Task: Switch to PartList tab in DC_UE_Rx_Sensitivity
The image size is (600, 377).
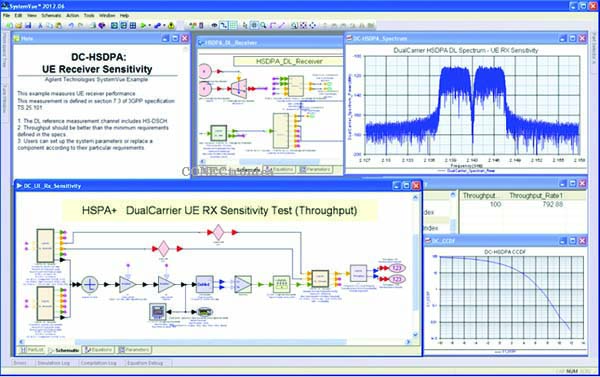Action: click(x=32, y=350)
